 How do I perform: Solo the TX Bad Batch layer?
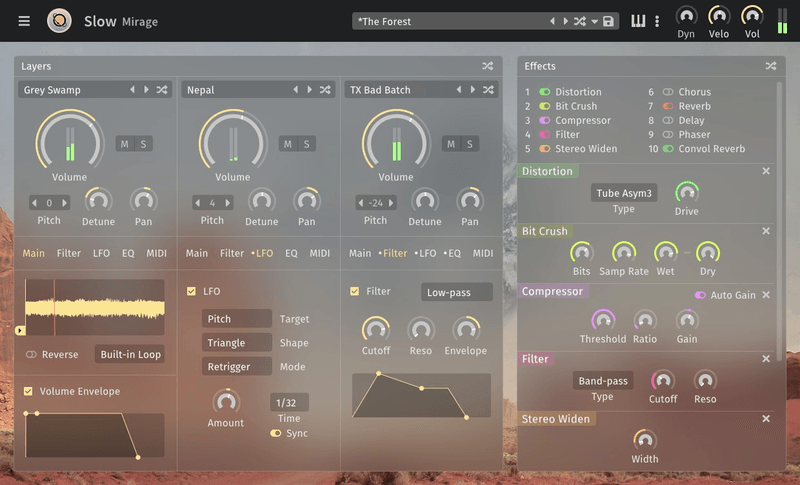tap(470, 144)
